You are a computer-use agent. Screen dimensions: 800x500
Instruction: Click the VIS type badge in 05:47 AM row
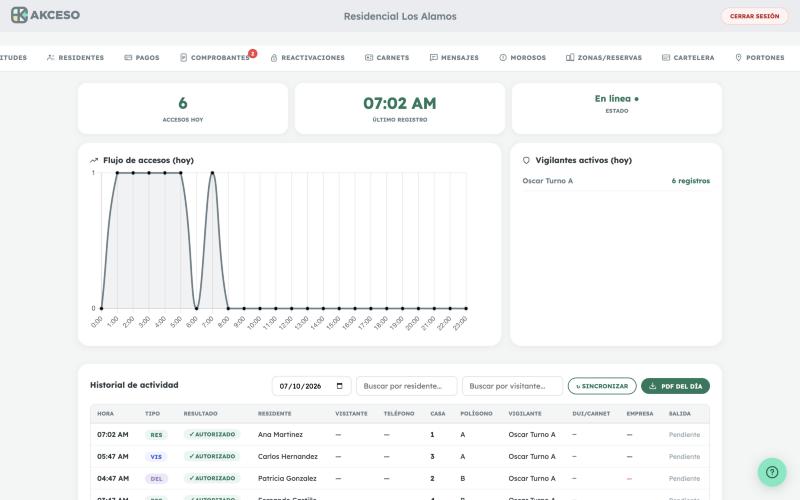click(x=156, y=457)
